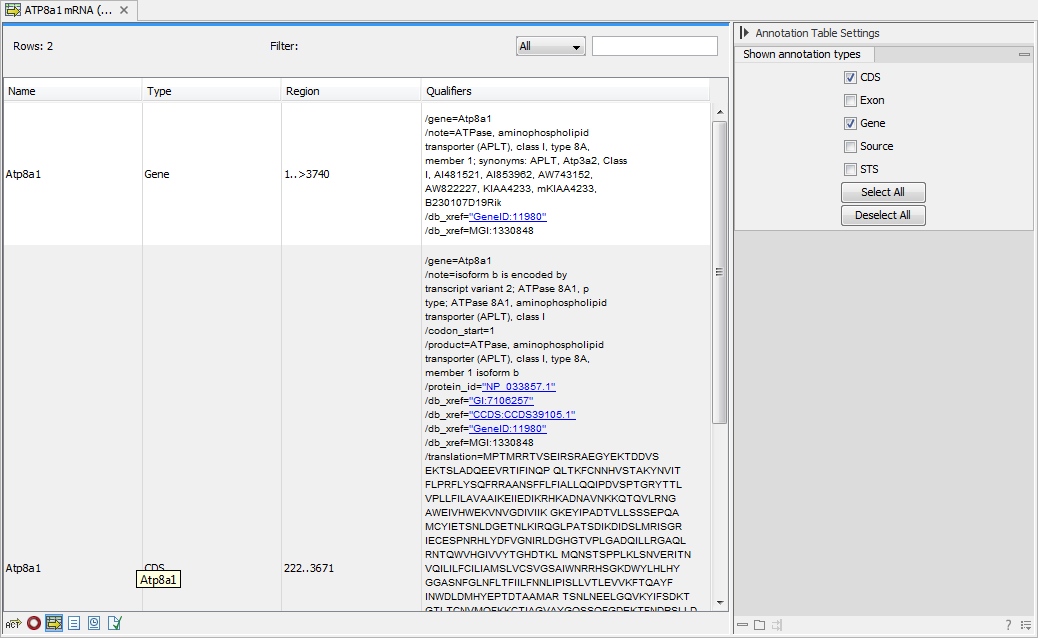The image size is (1038, 638).
Task: Click the Deselect All button
Action: (x=883, y=215)
